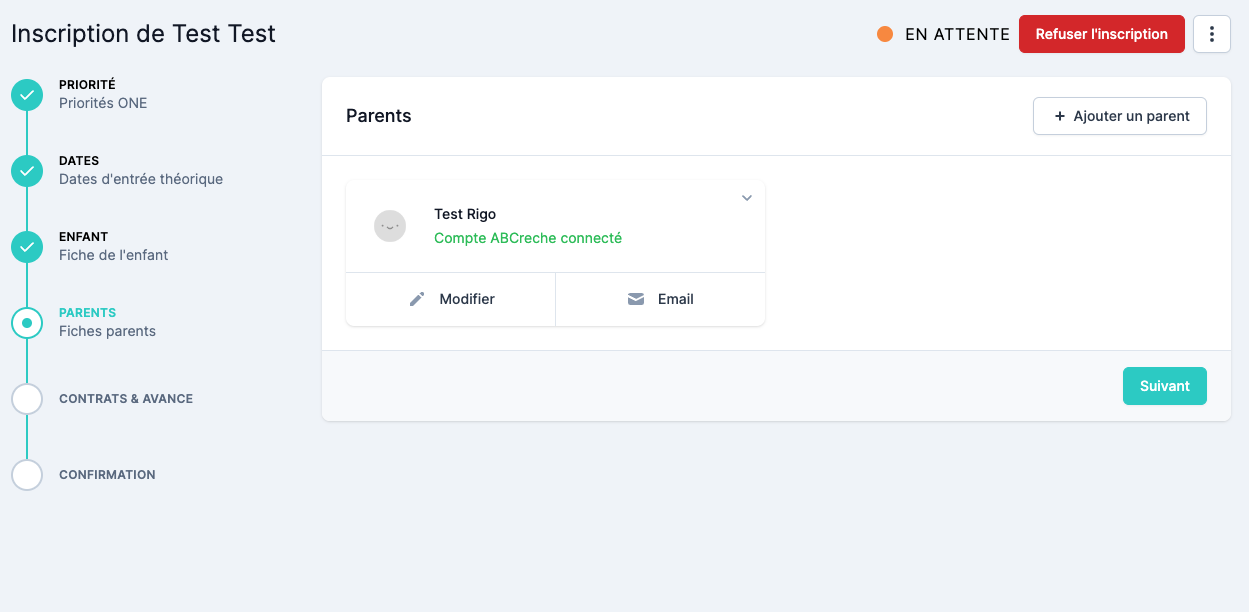Click the Enfant step checkmark circle
This screenshot has width=1249, height=612.
click(27, 247)
